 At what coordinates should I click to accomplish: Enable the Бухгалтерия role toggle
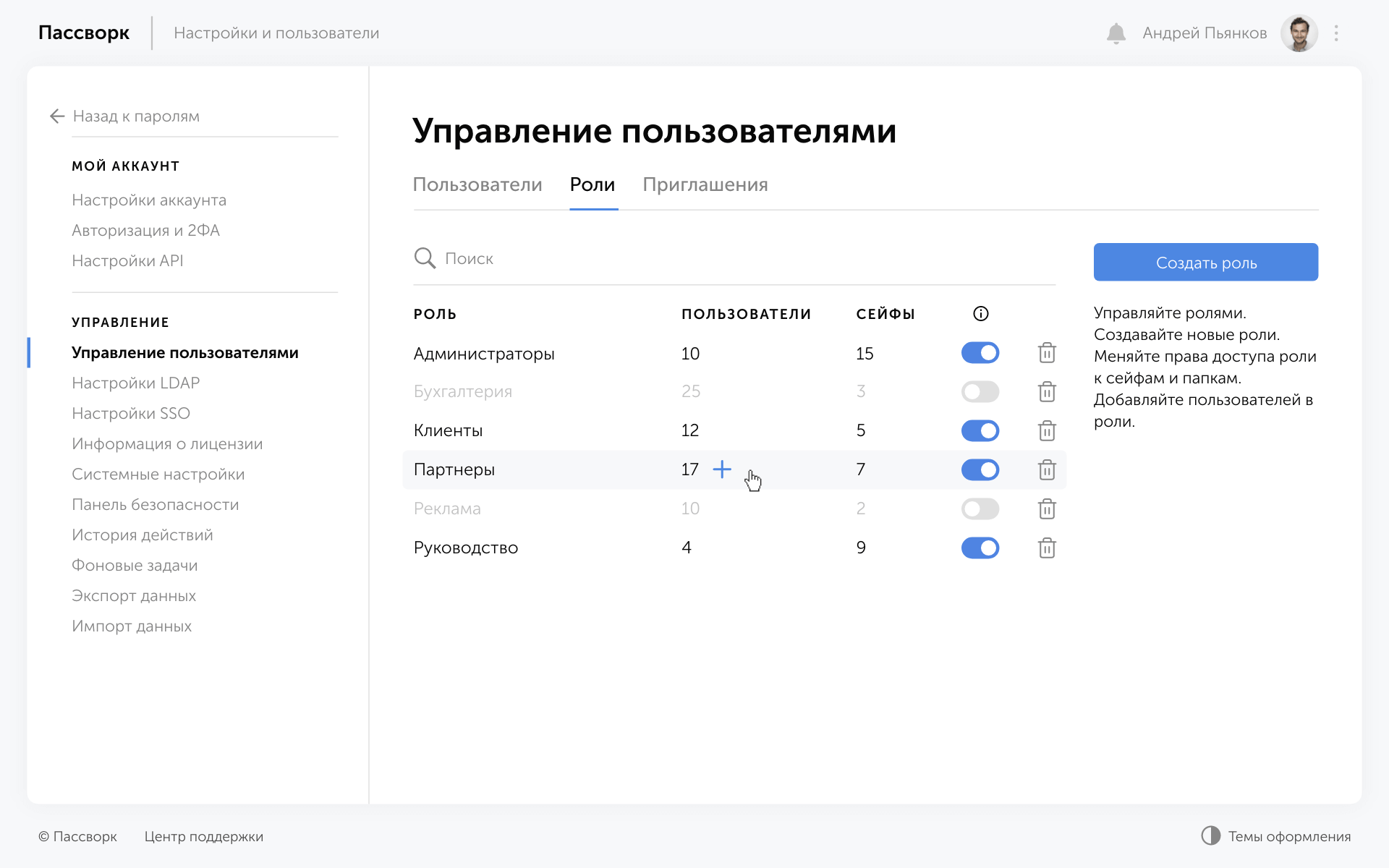click(x=980, y=392)
